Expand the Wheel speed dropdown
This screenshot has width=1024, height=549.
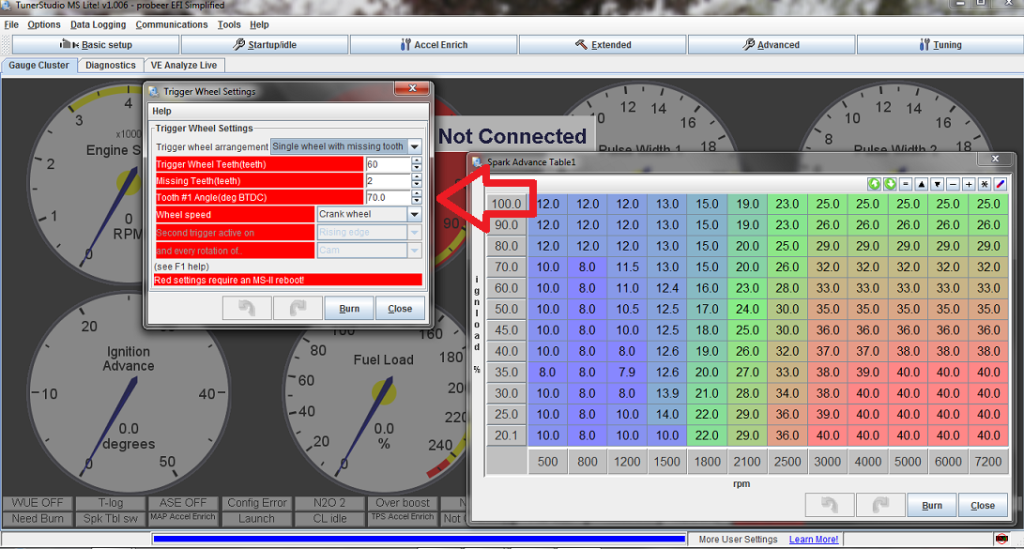[414, 214]
